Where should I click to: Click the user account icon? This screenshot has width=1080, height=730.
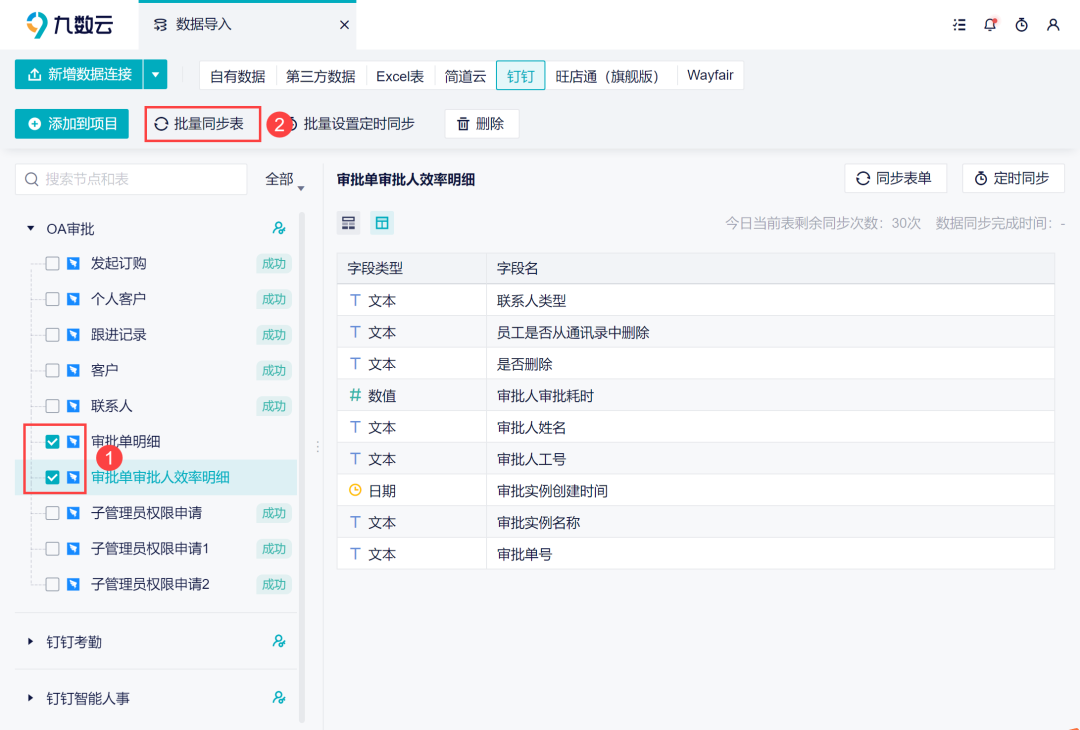(1053, 25)
